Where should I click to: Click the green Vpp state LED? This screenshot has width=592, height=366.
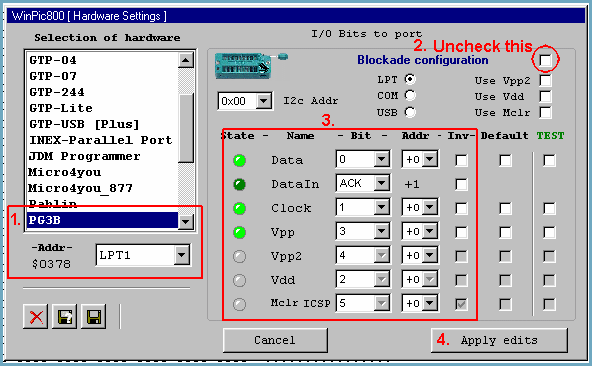(x=239, y=232)
